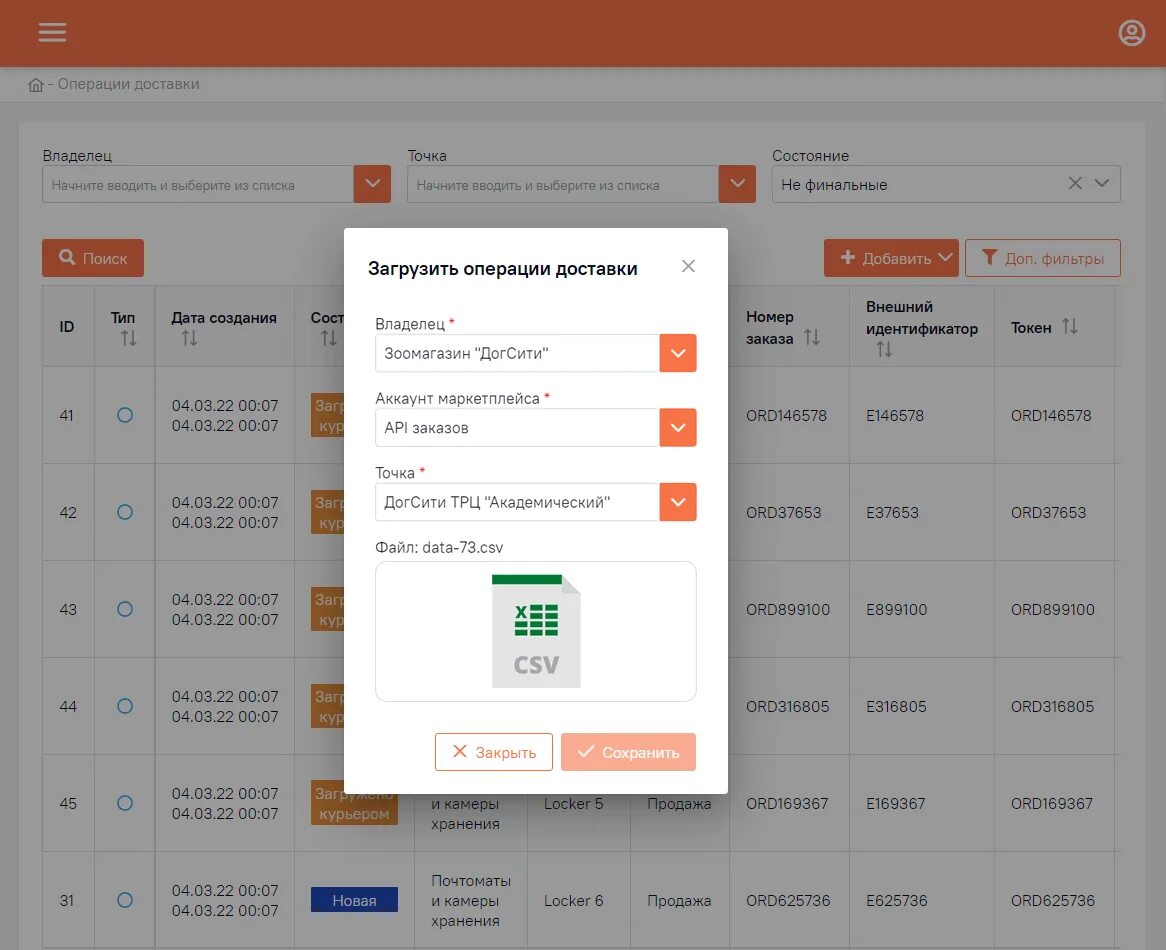Expand Владелец dropdown in the dialog
1166x950 pixels.
[677, 353]
